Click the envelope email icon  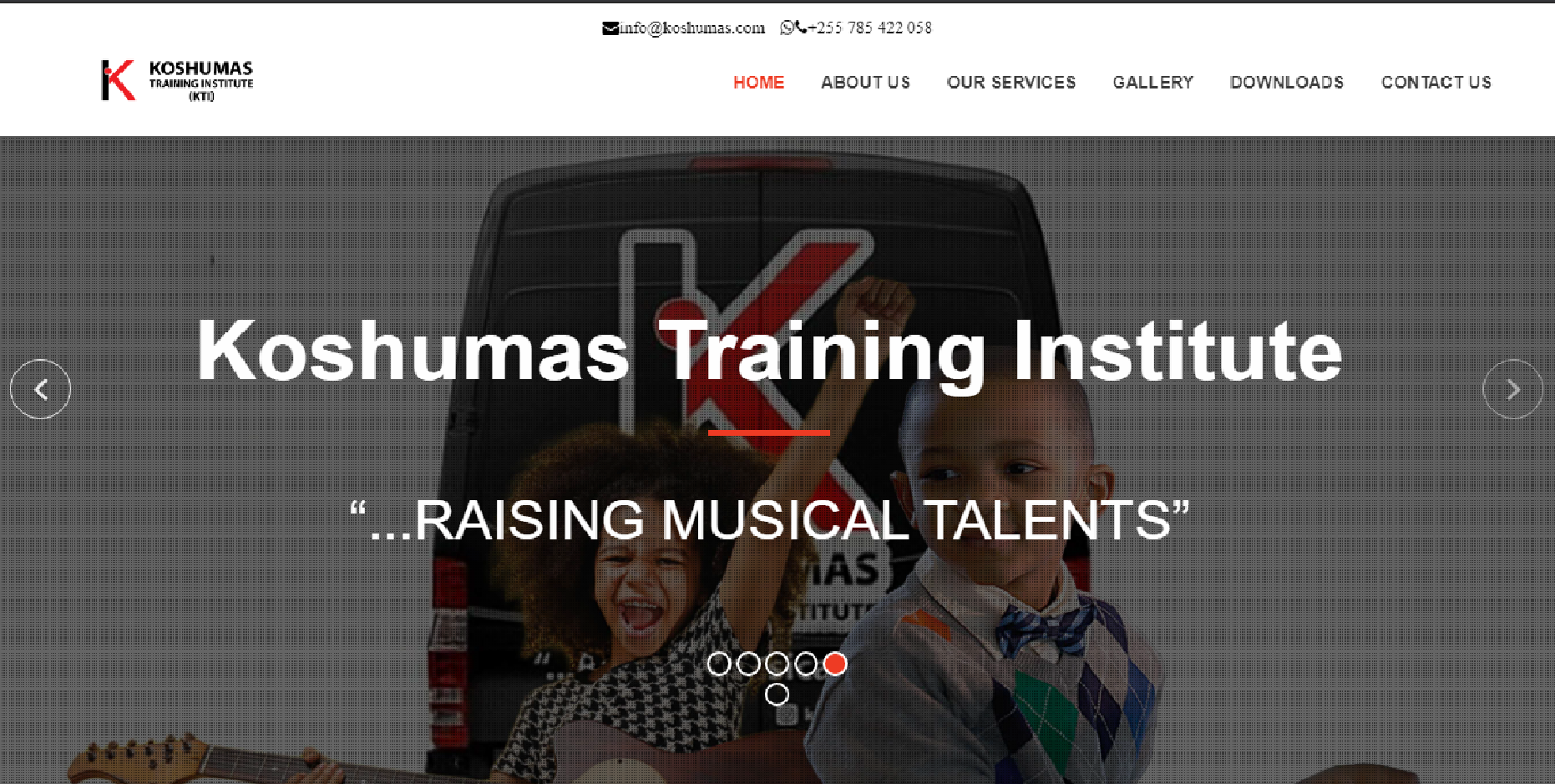click(610, 28)
